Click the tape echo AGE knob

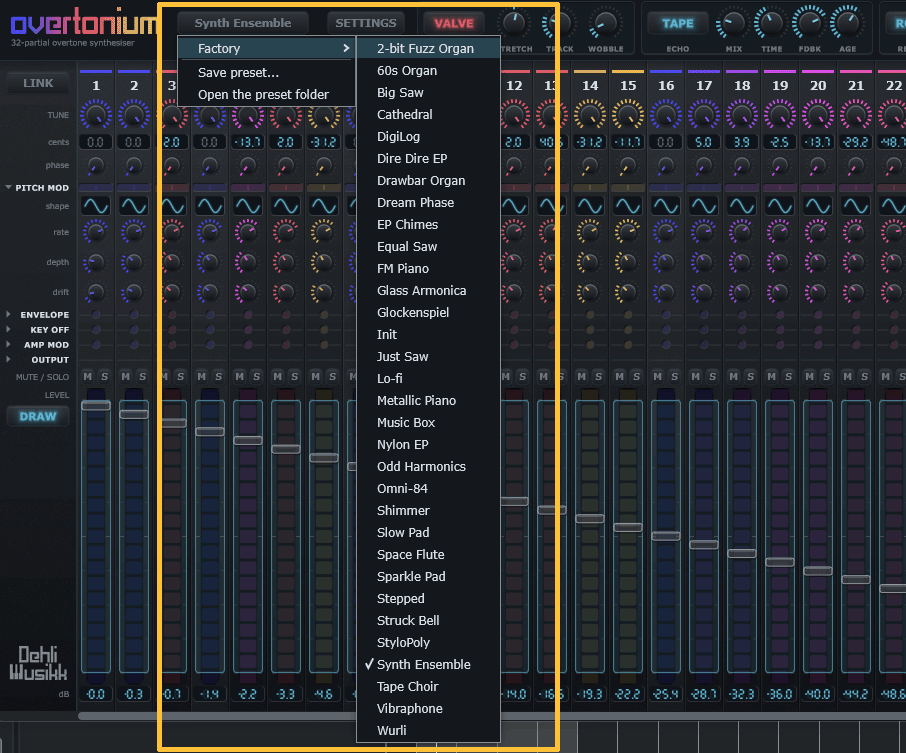pyautogui.click(x=847, y=23)
